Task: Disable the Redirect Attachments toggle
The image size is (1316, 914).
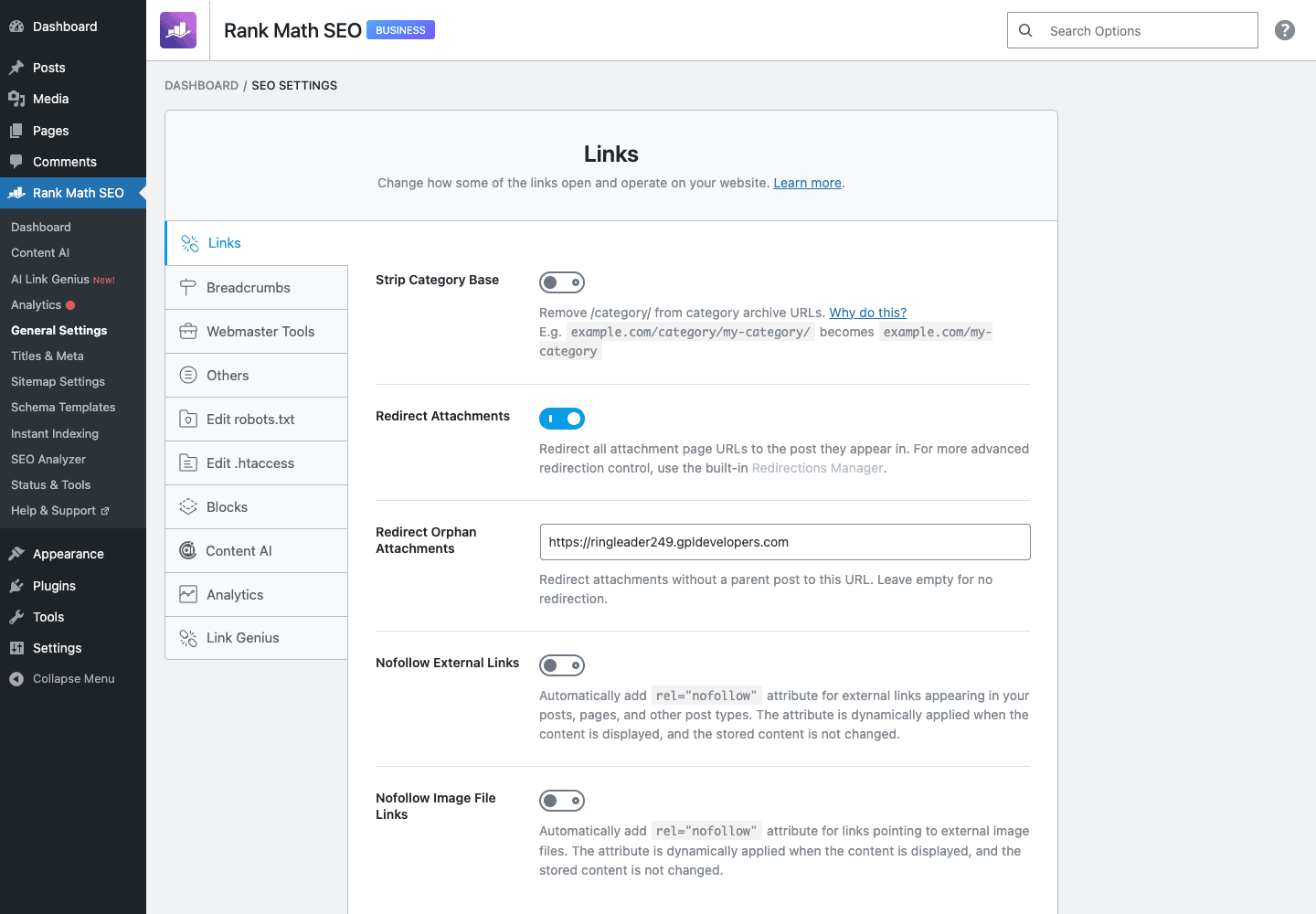Action: 562,419
